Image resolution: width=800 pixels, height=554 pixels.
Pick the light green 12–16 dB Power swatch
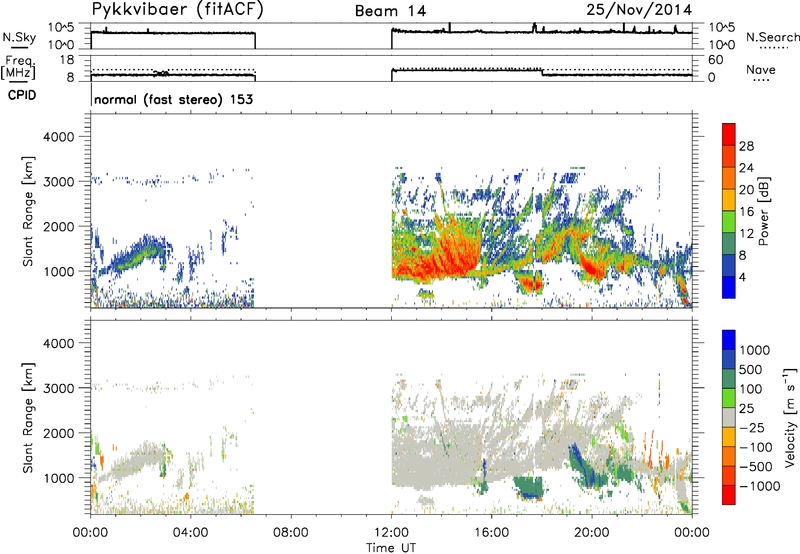[x=729, y=221]
